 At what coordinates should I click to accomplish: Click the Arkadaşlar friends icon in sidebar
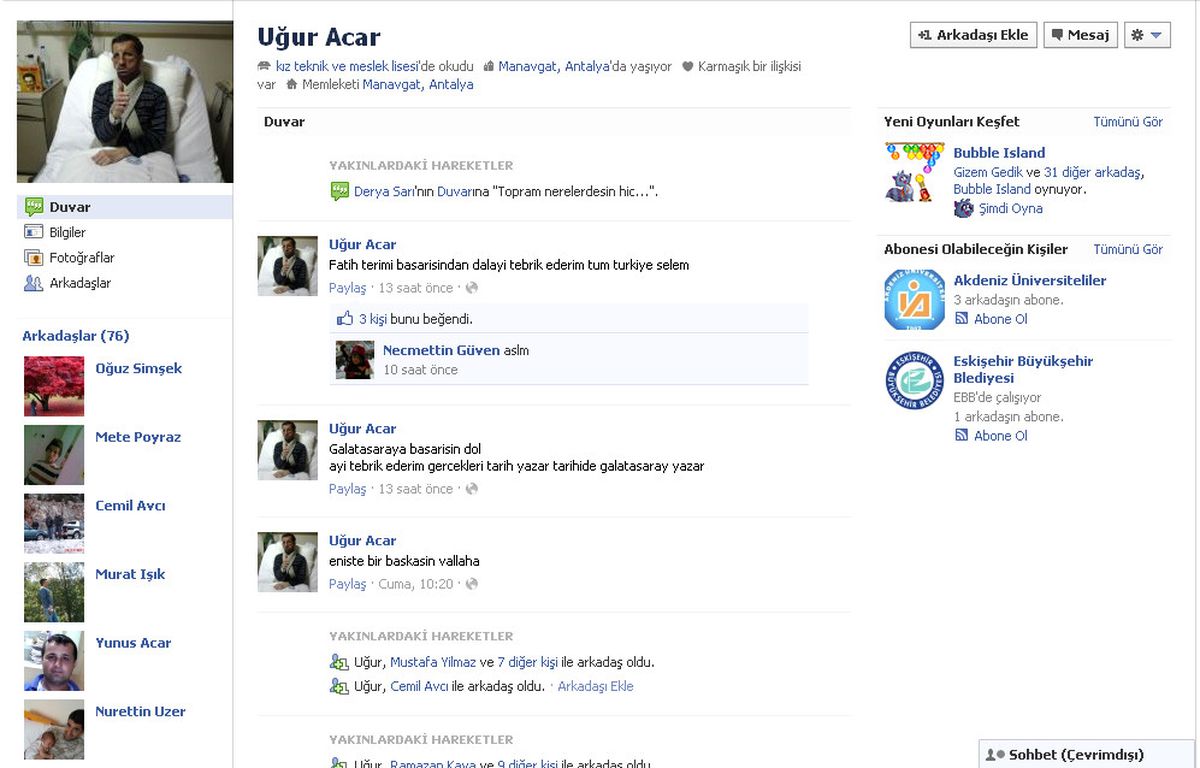[x=33, y=283]
